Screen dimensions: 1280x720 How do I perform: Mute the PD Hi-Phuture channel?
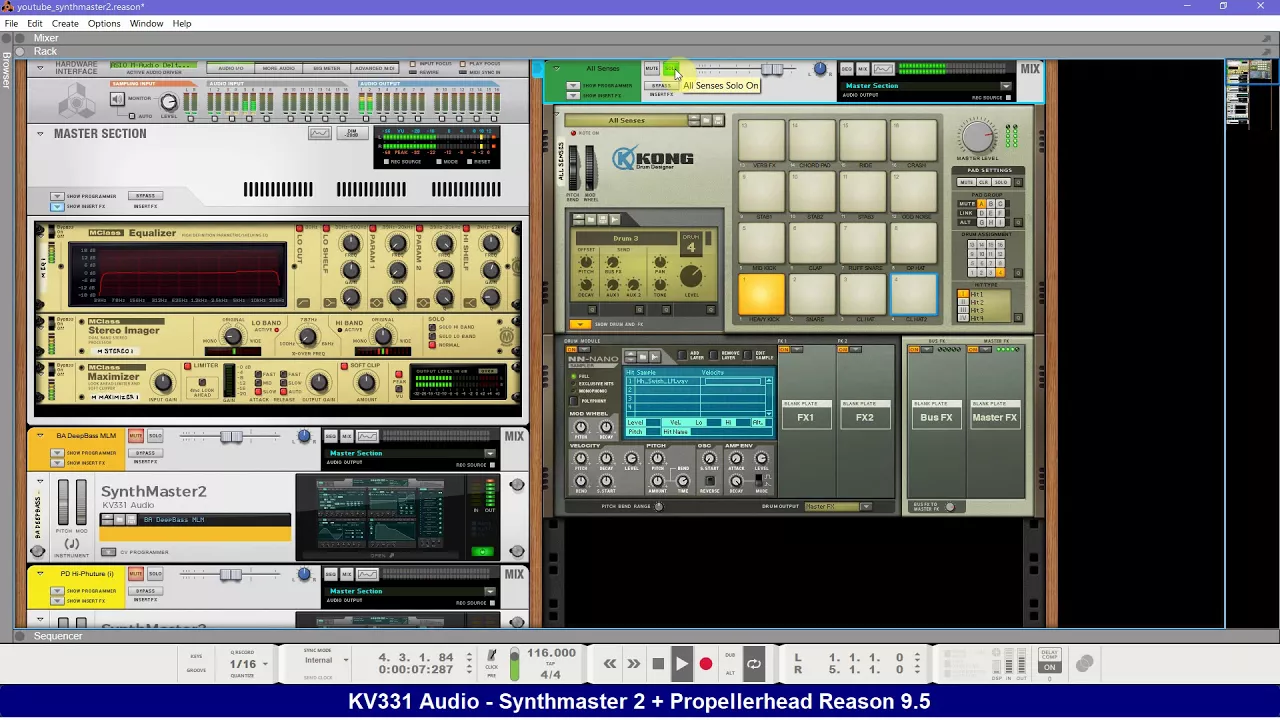[x=136, y=574]
